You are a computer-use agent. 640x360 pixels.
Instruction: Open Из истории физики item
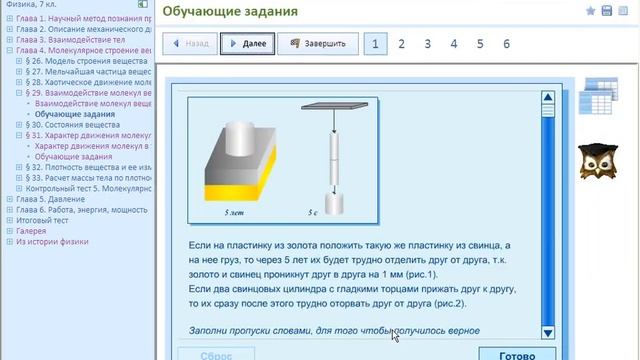[52, 241]
